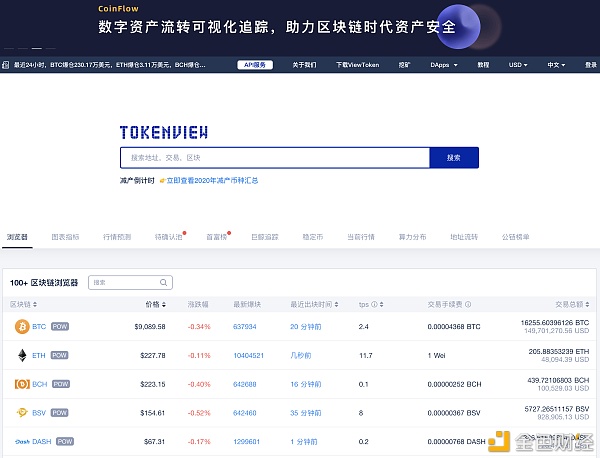
Task: Open the 待确认池 tab with the red dot
Action: pyautogui.click(x=169, y=237)
